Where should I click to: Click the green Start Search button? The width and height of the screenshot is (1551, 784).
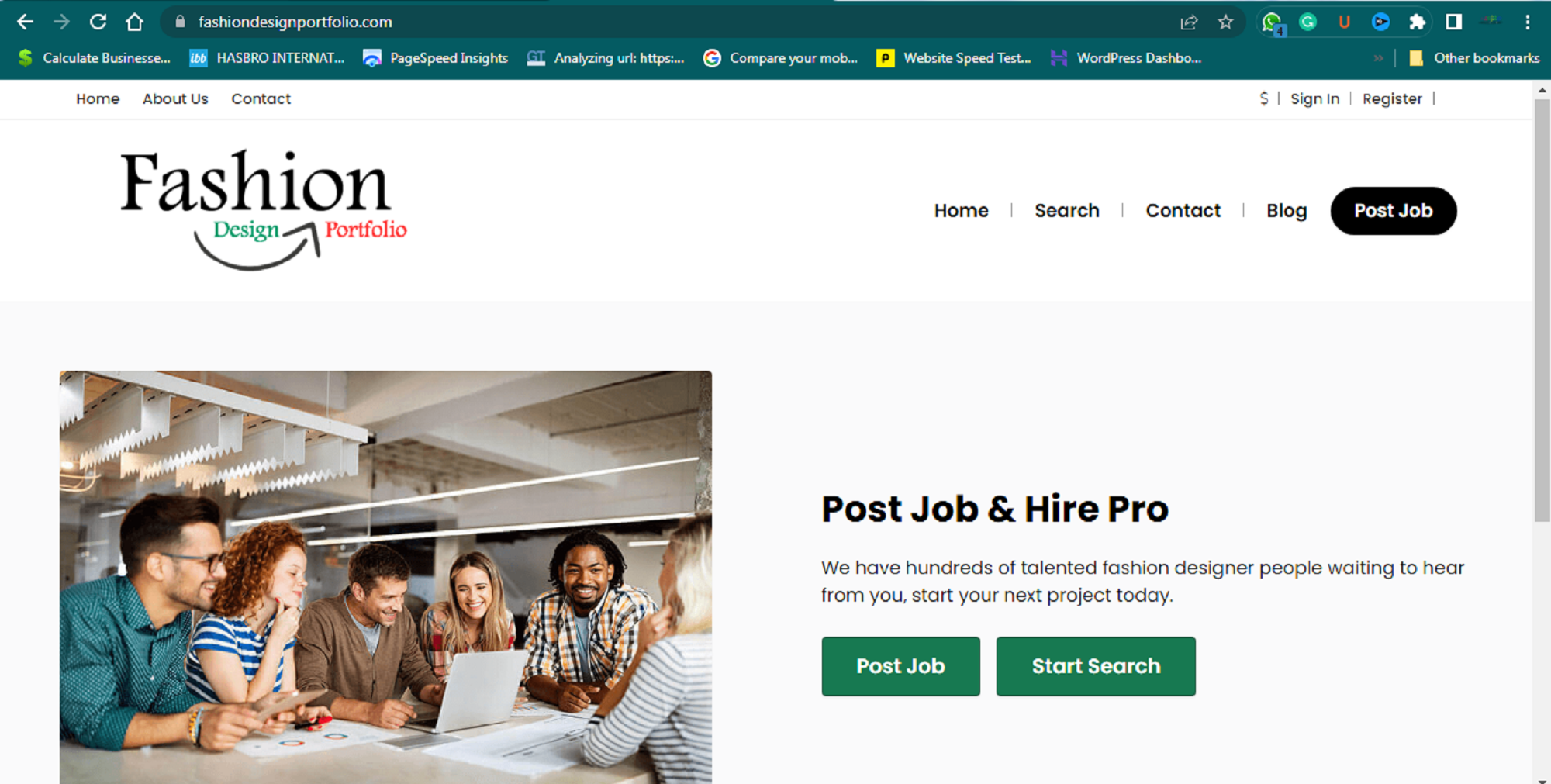[1096, 666]
